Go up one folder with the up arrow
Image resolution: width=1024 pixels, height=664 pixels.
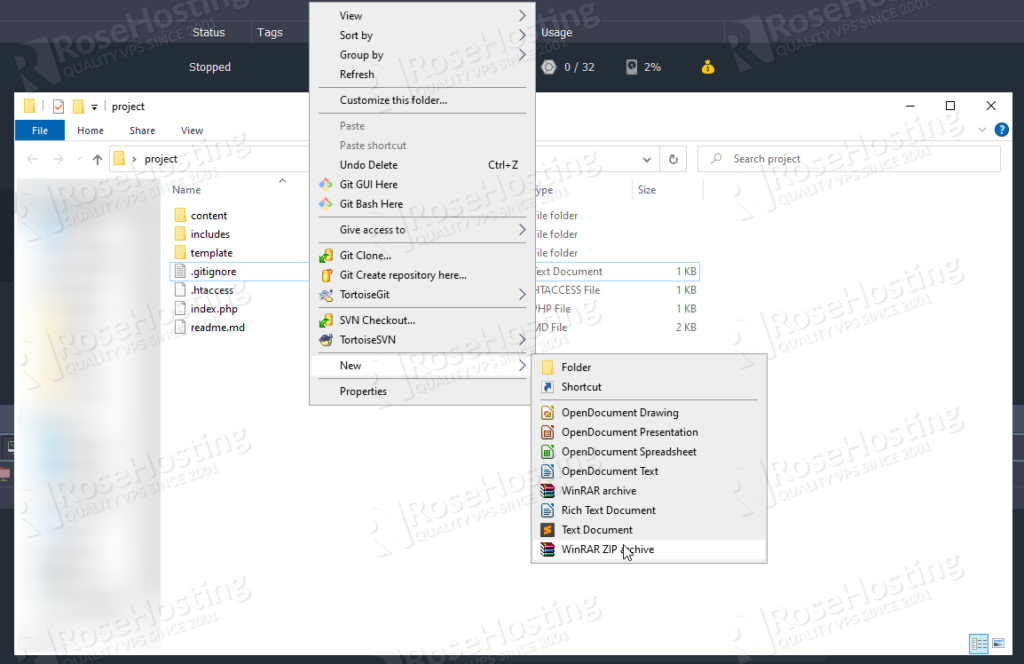97,159
